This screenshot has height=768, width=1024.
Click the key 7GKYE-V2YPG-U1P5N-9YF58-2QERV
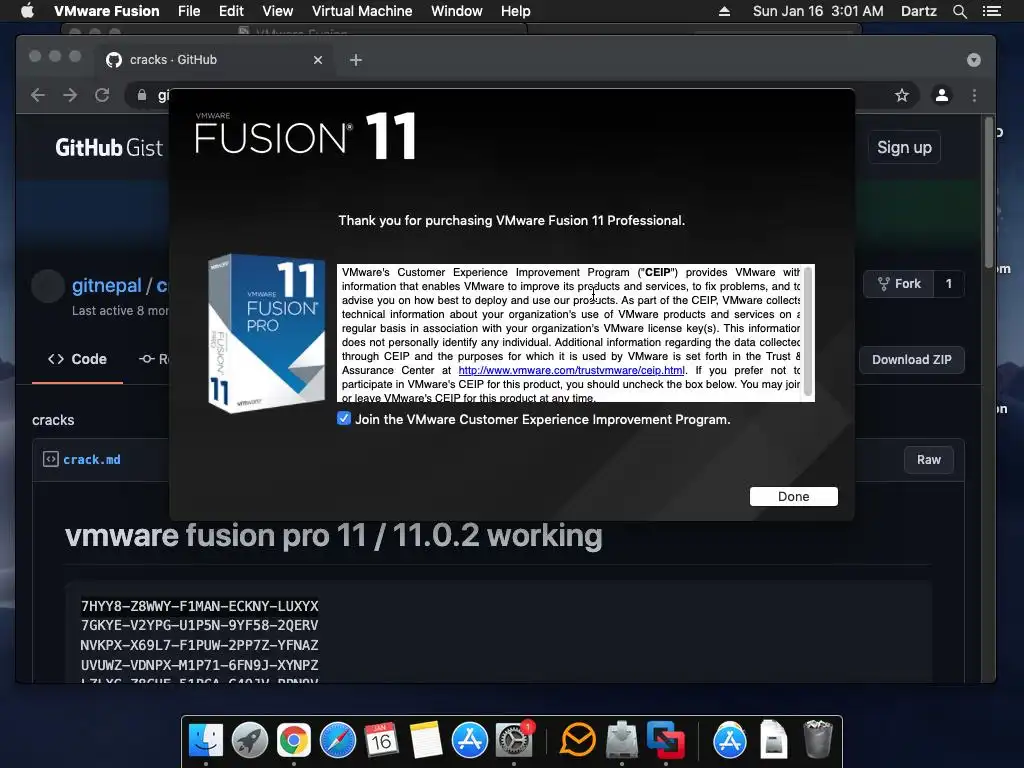pos(199,626)
